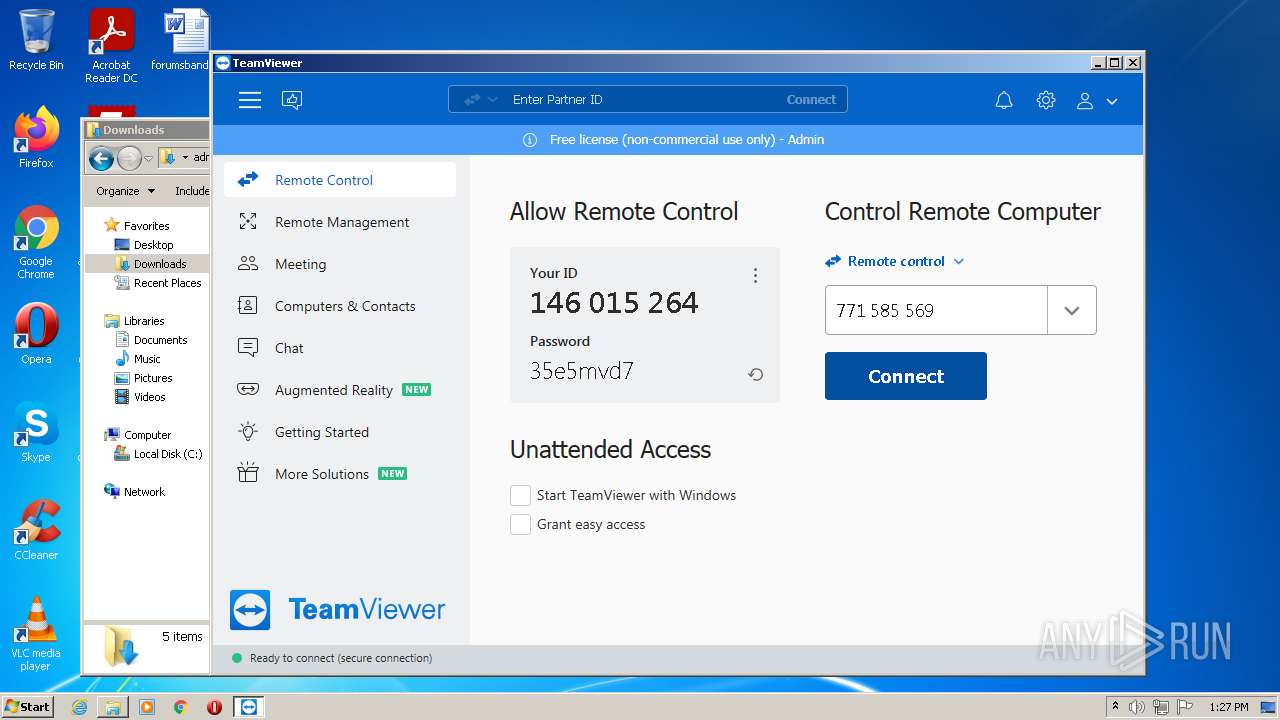Open Remote Management section
Screen dimensions: 1280x720
(x=340, y=222)
